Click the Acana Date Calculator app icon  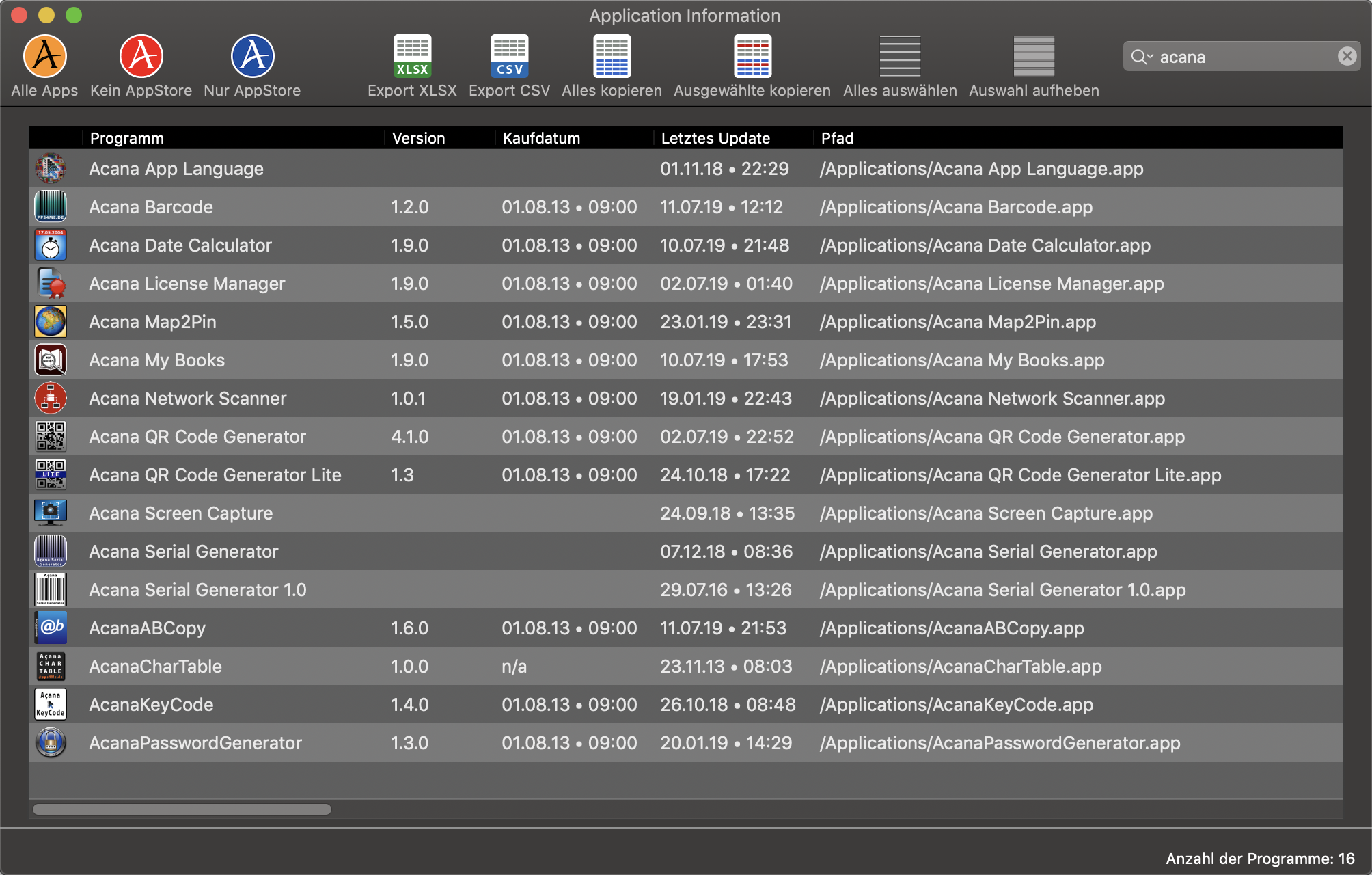(x=51, y=245)
